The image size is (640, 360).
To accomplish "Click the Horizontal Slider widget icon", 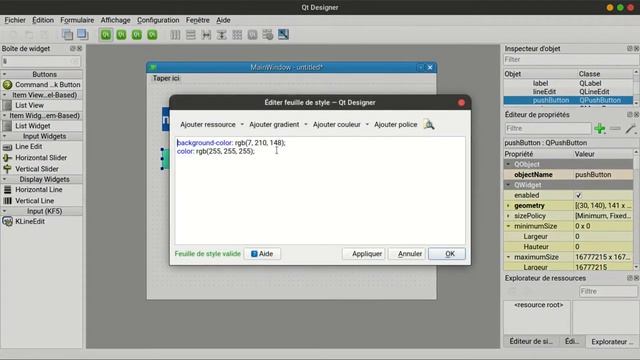I will [7, 158].
